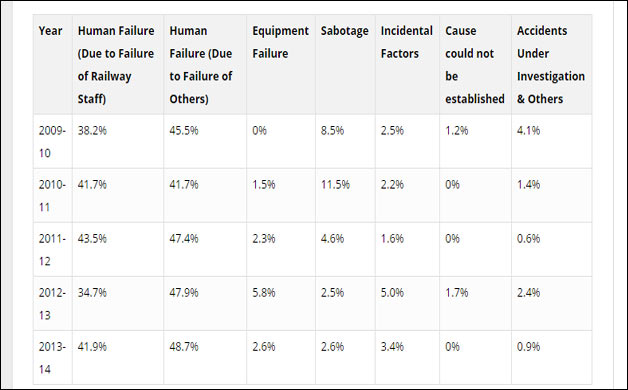Viewport: 628px width, 390px height.
Task: Click the 4.1% under investigation value
Action: pos(528,131)
